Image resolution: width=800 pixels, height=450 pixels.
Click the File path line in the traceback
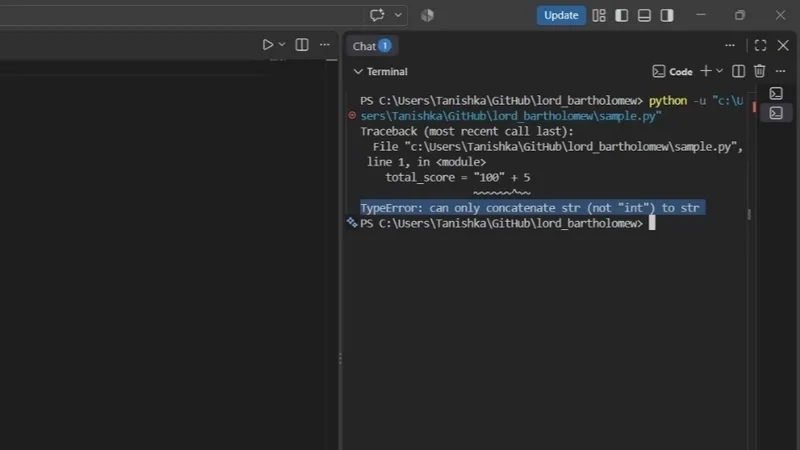(x=558, y=147)
